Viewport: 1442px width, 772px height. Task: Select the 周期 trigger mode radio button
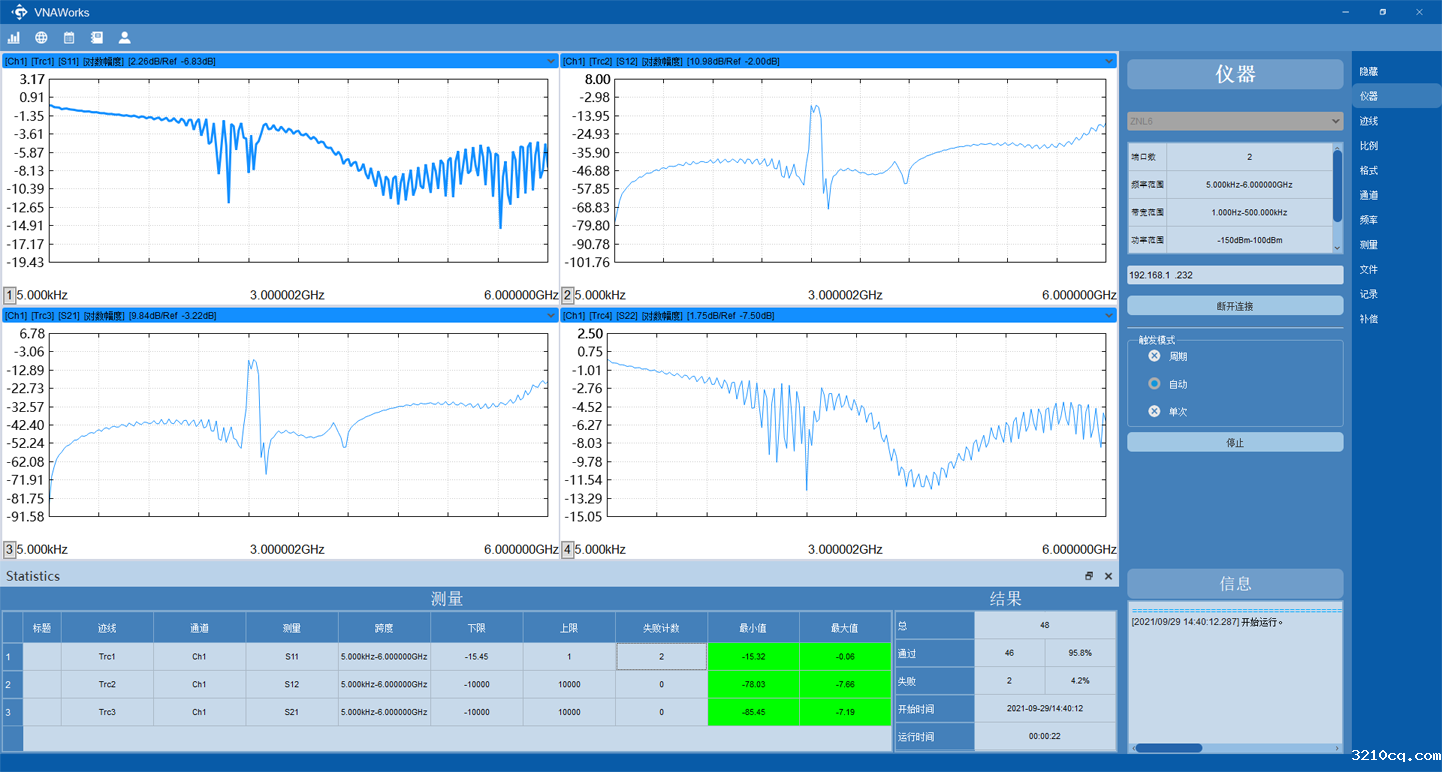point(1154,356)
